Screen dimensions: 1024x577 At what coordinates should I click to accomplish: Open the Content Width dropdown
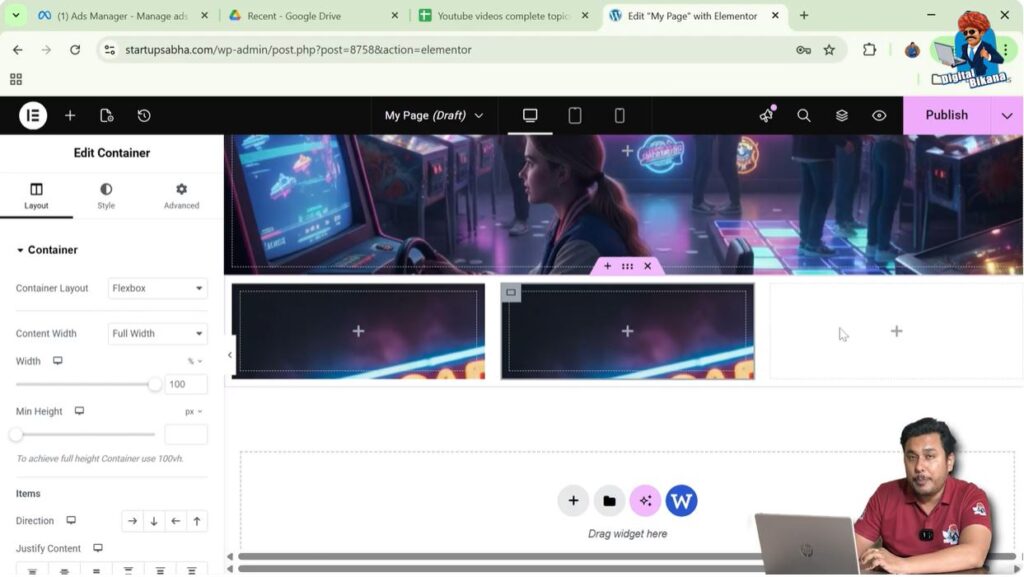tap(158, 334)
